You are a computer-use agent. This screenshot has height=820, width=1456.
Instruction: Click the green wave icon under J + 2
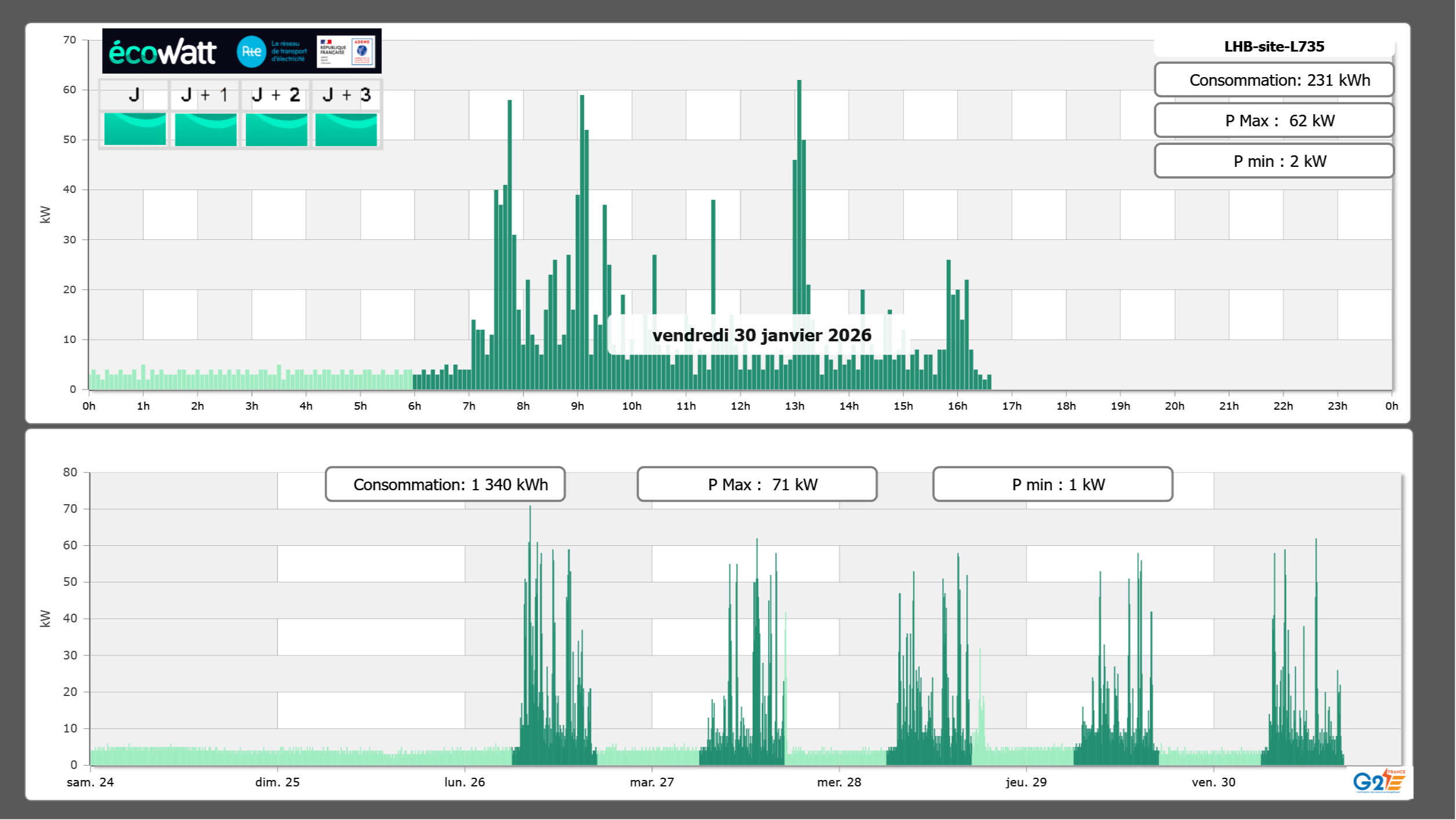click(x=276, y=129)
